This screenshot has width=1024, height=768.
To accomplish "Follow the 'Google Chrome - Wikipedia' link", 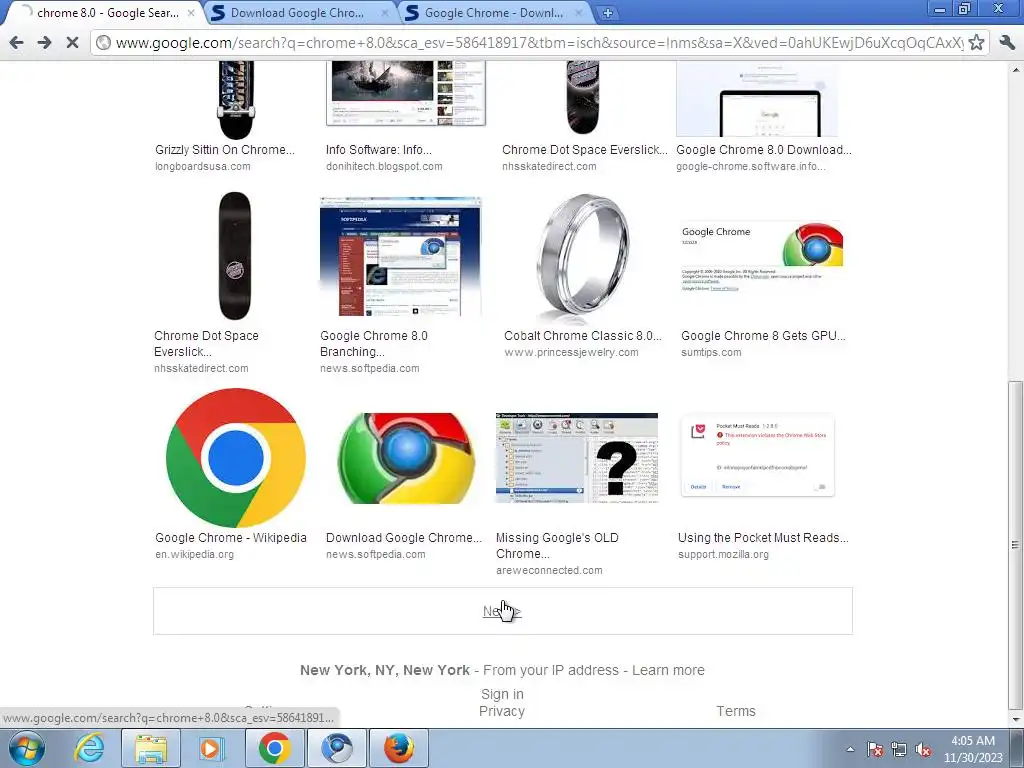I will pyautogui.click(x=231, y=537).
